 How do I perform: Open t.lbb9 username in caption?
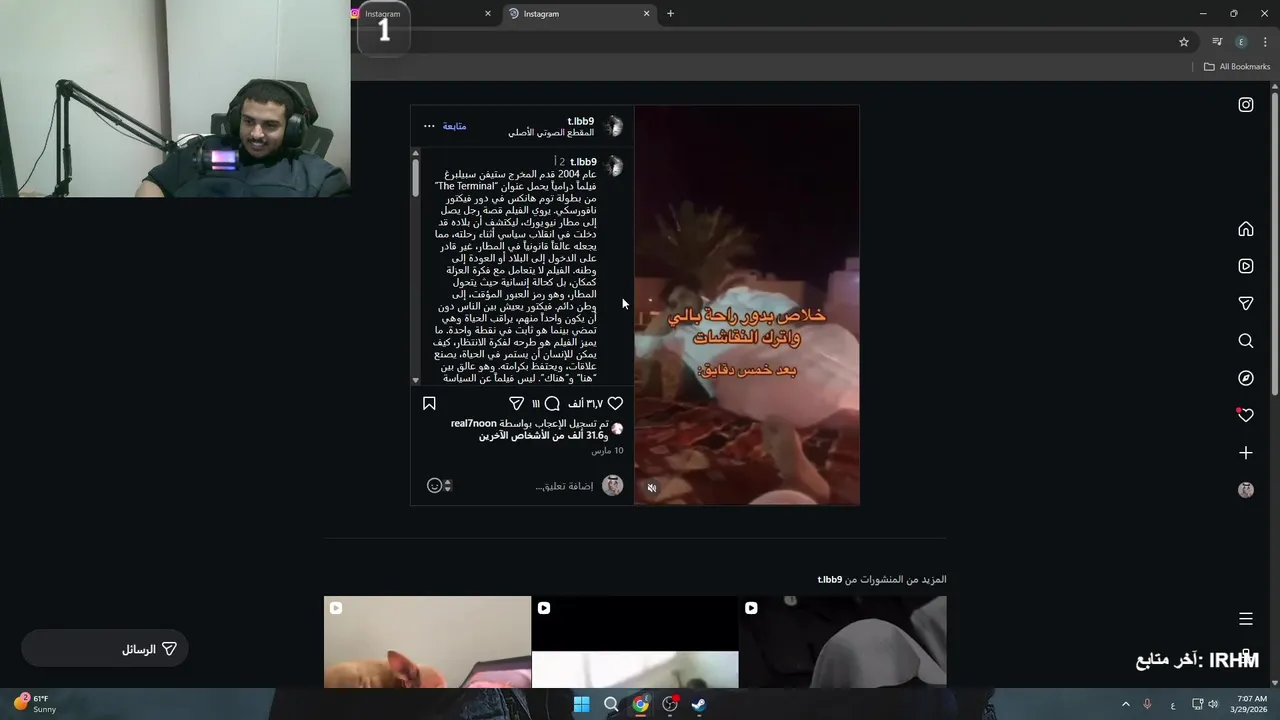point(583,162)
